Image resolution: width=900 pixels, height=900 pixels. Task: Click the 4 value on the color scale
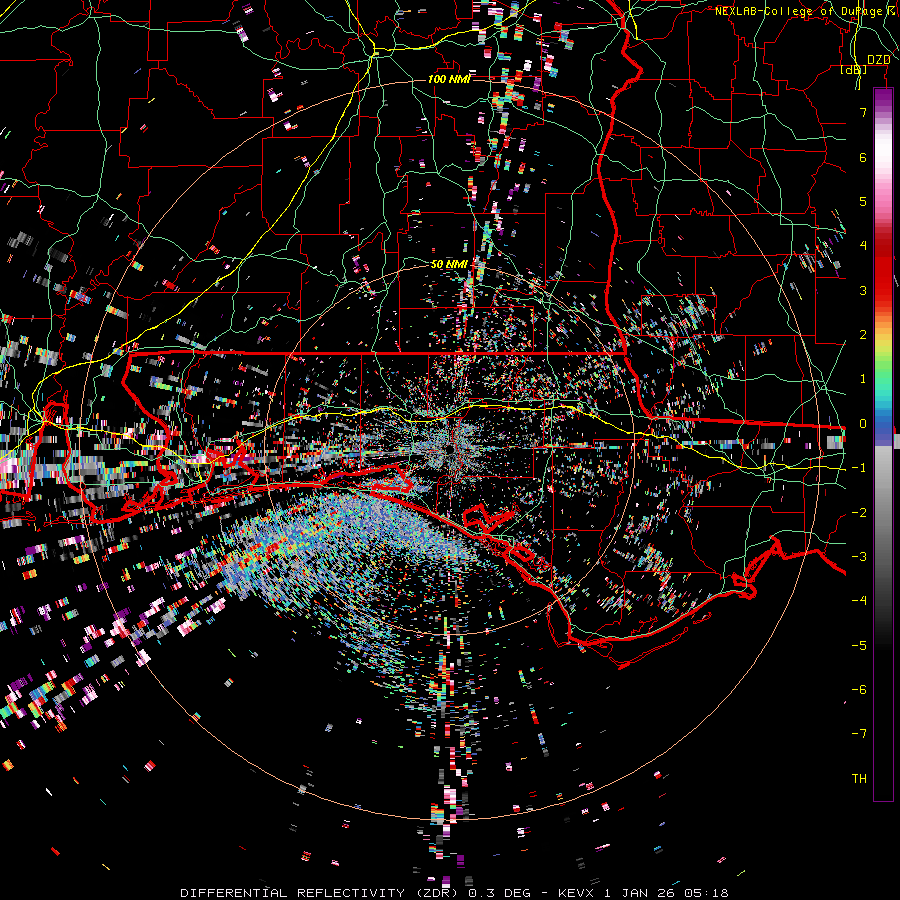point(863,246)
